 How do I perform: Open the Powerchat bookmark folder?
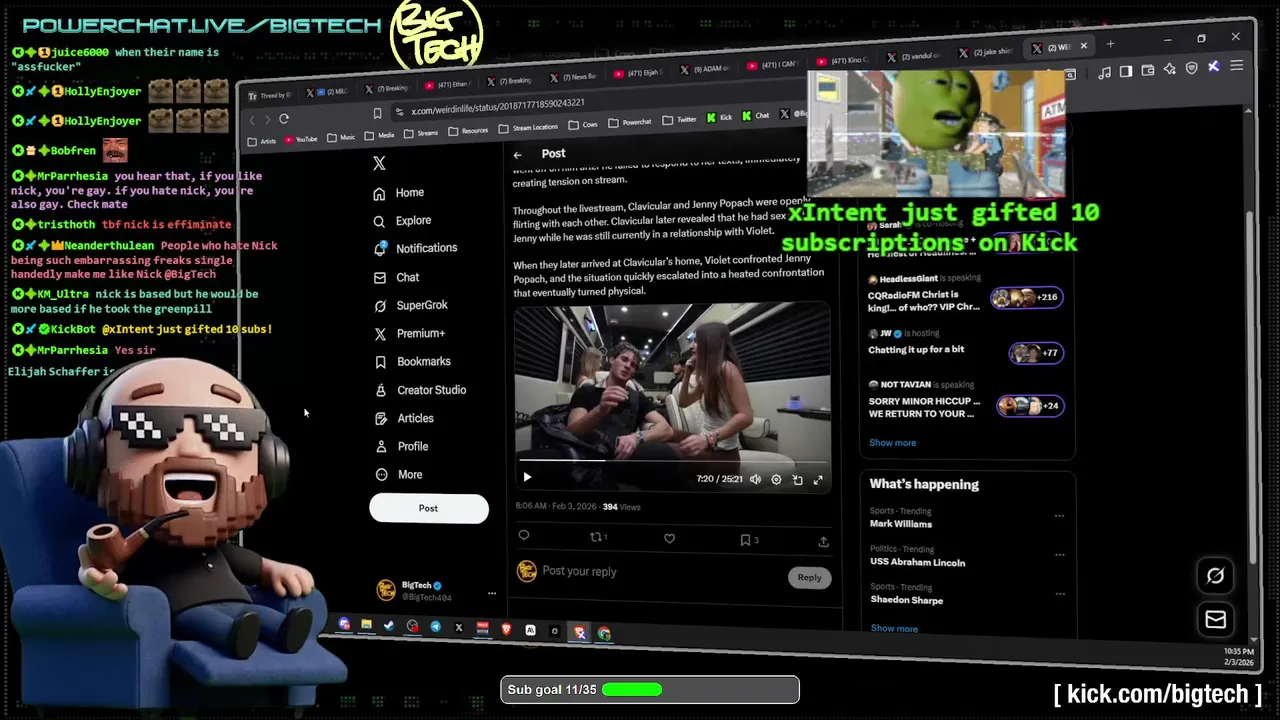[629, 123]
